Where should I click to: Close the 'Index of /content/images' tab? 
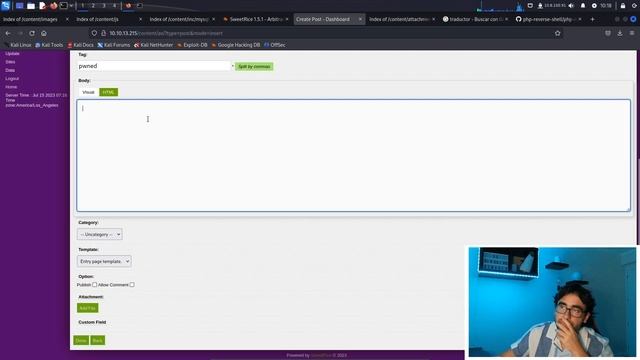pyautogui.click(x=67, y=19)
